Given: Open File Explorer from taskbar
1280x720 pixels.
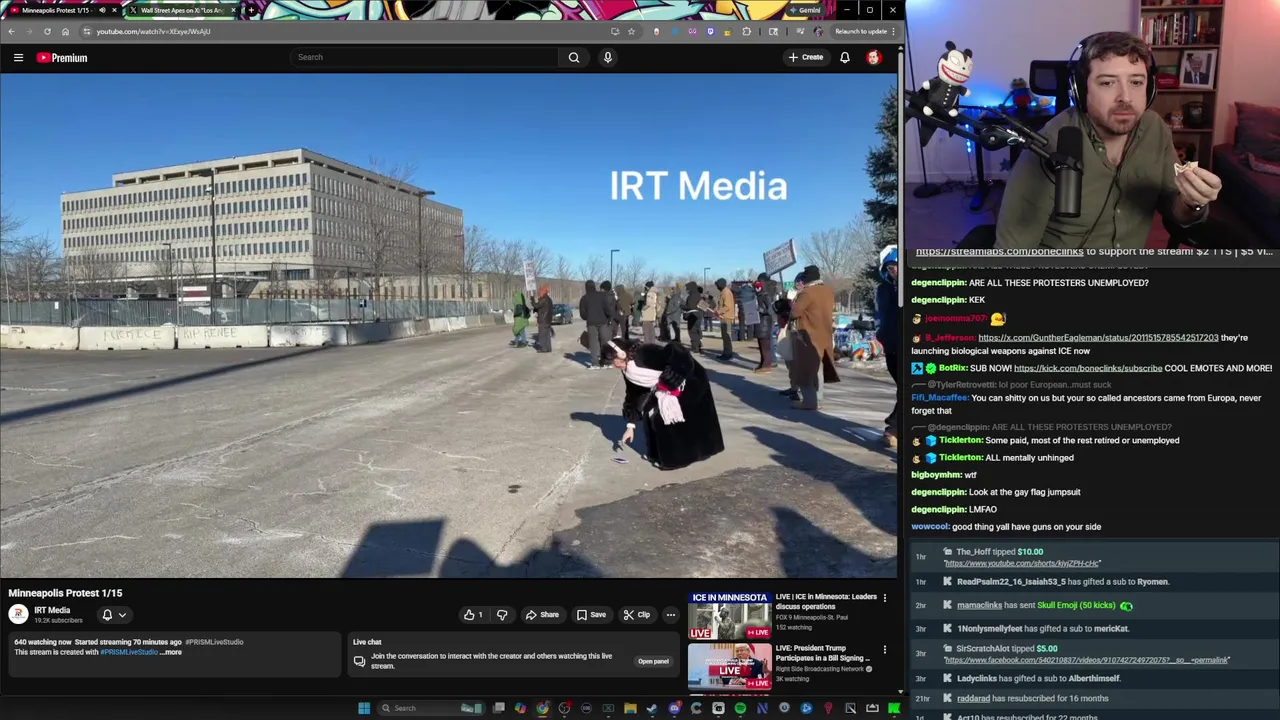Looking at the screenshot, I should 630,708.
